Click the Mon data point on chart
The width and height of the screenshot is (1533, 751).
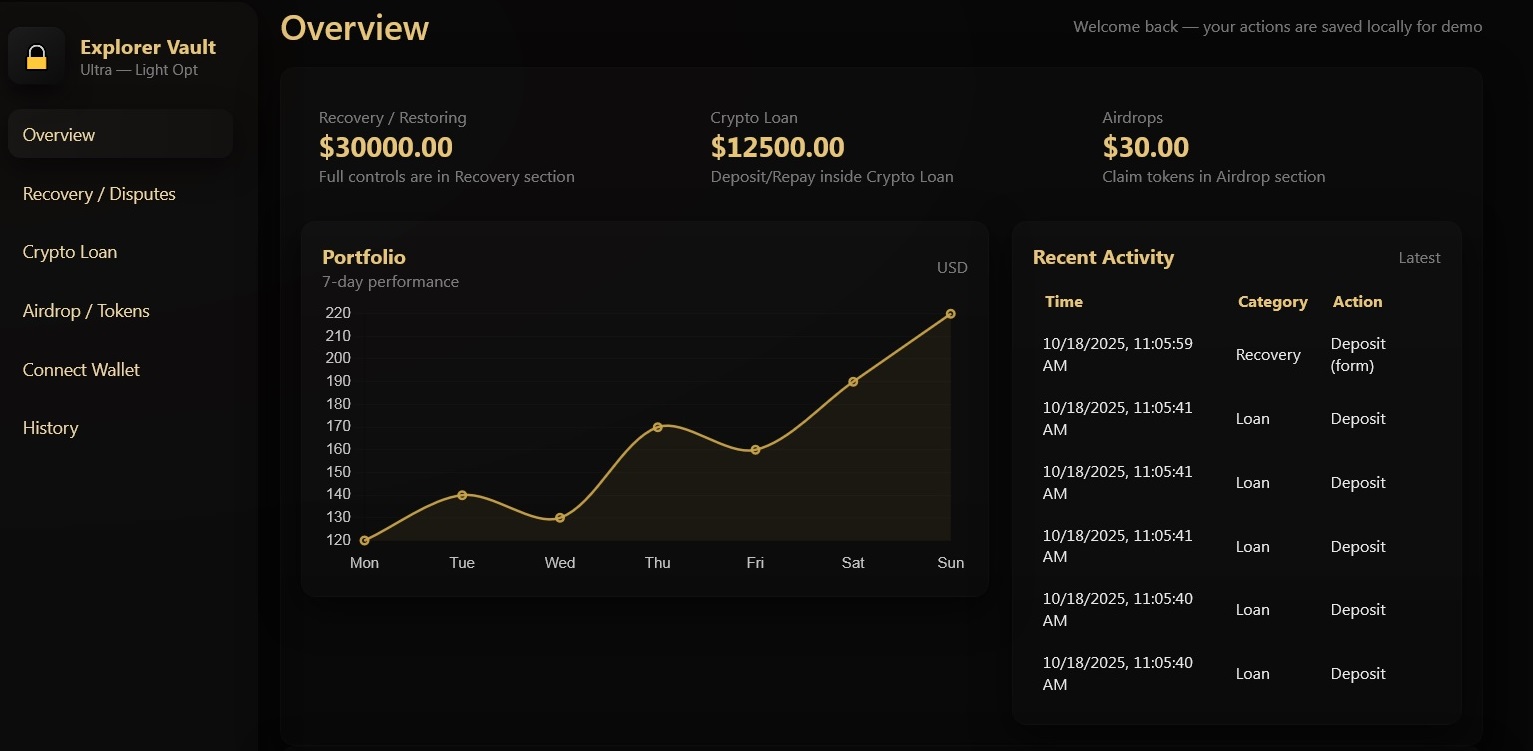[x=364, y=541]
